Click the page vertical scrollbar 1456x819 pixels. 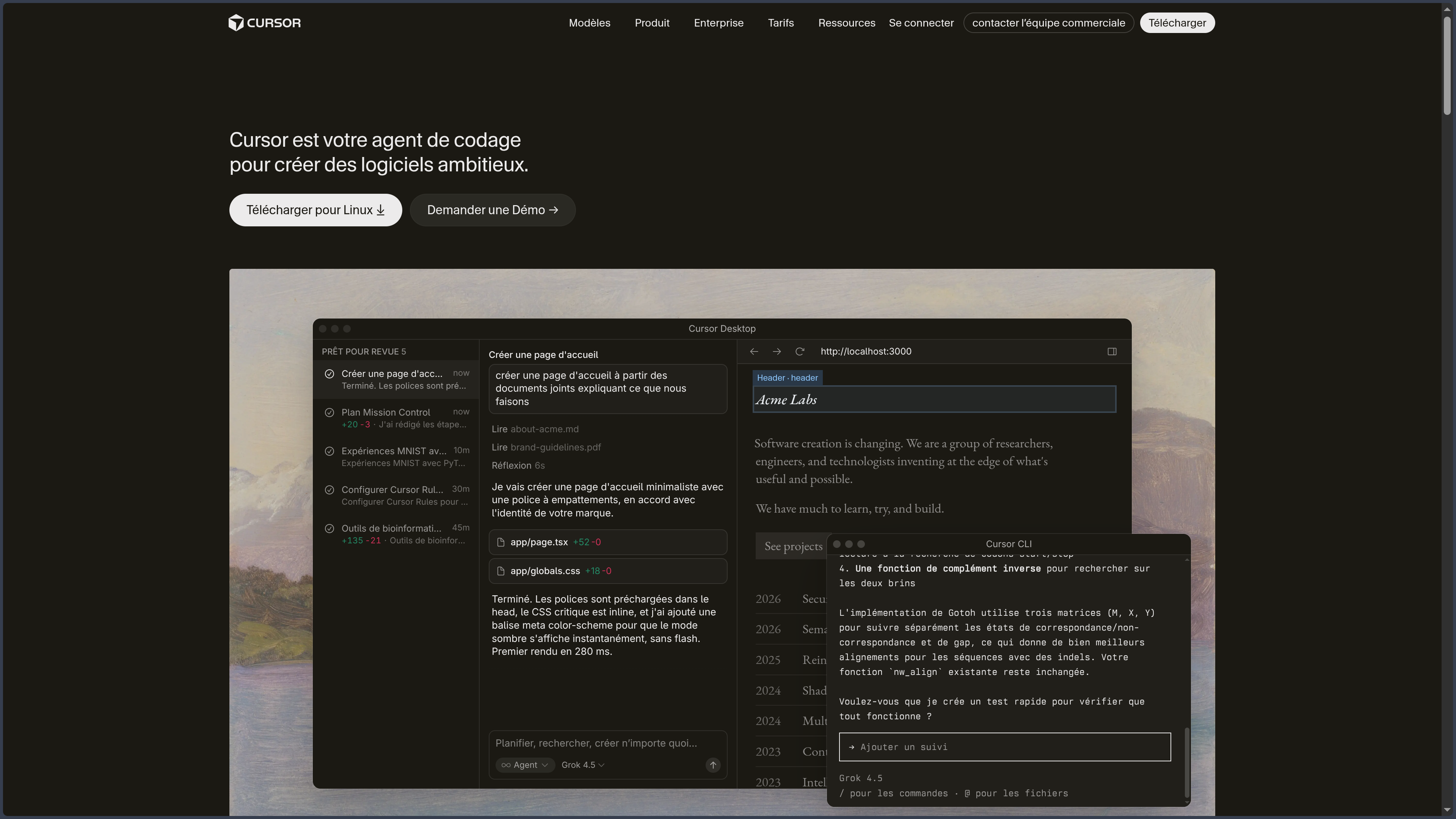[1447, 65]
